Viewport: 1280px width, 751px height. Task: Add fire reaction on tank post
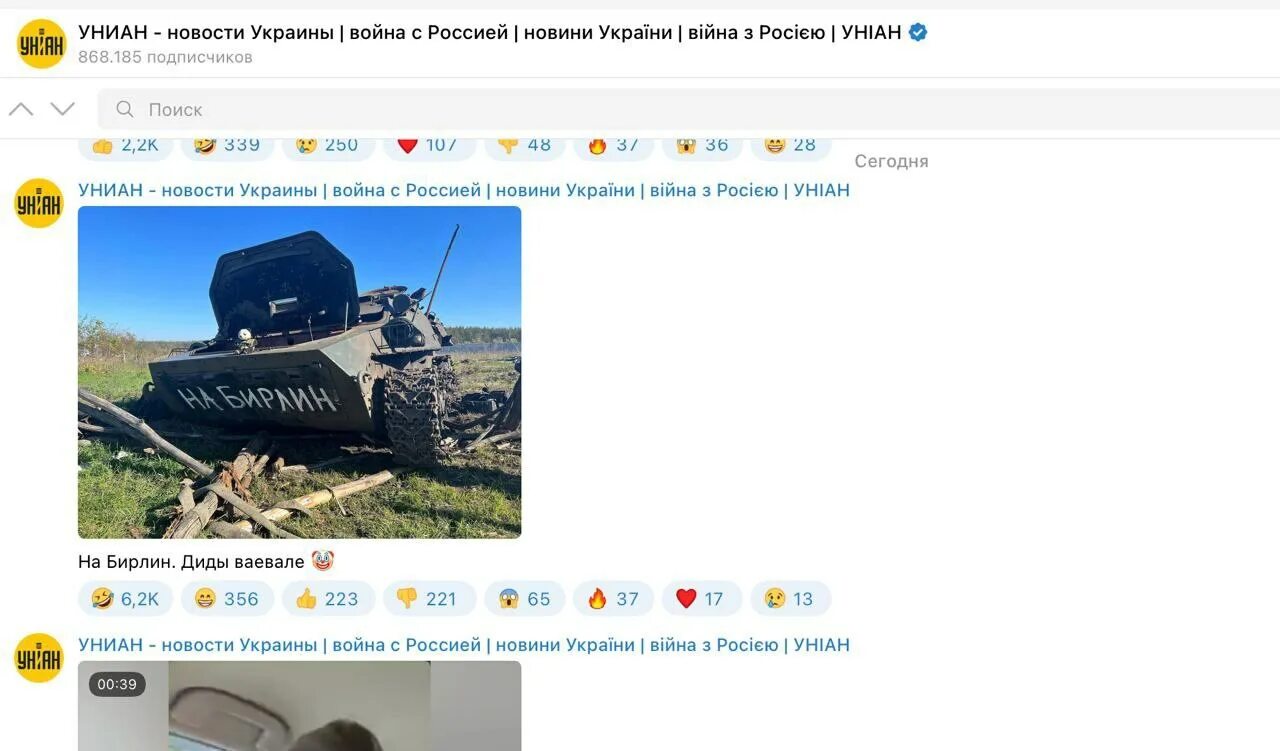pyautogui.click(x=613, y=598)
